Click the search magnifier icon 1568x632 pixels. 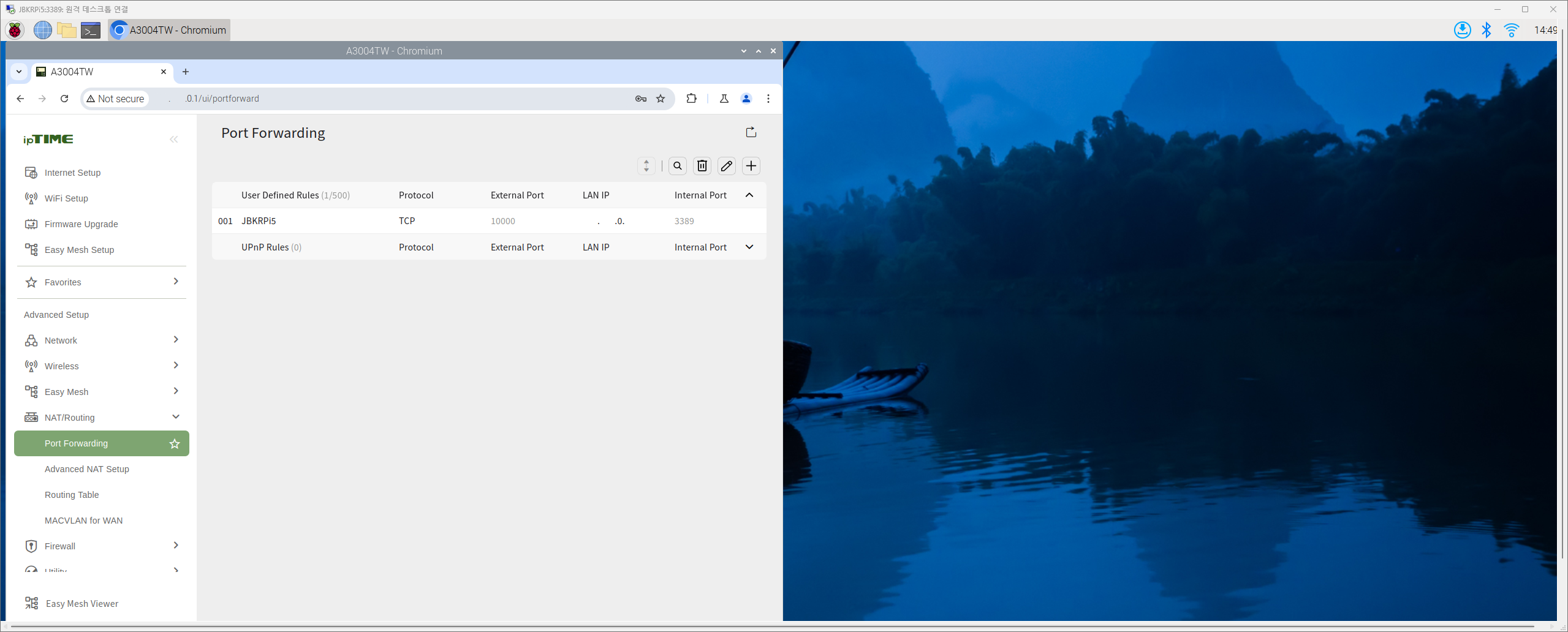click(x=677, y=166)
